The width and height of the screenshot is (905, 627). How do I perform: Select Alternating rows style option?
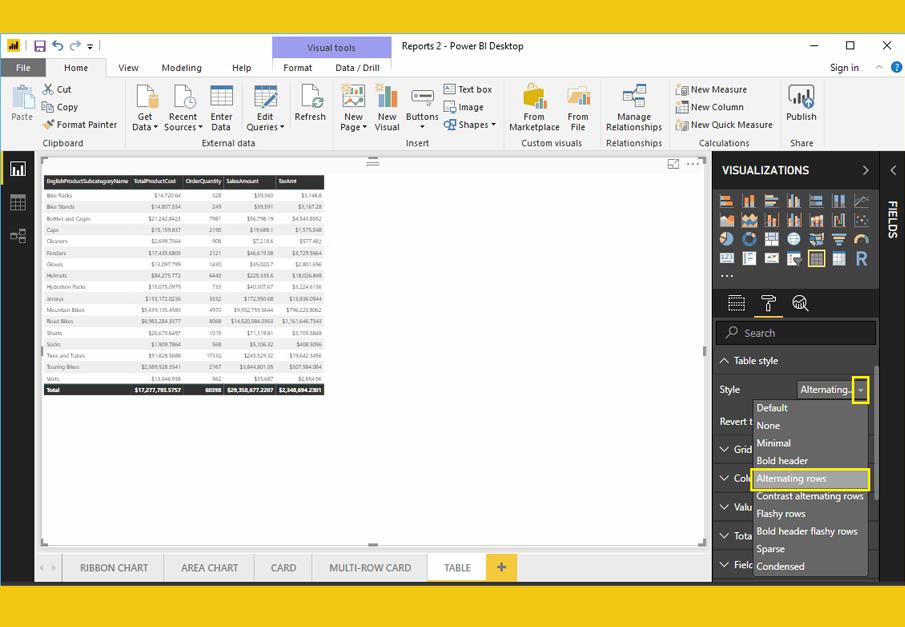click(810, 478)
